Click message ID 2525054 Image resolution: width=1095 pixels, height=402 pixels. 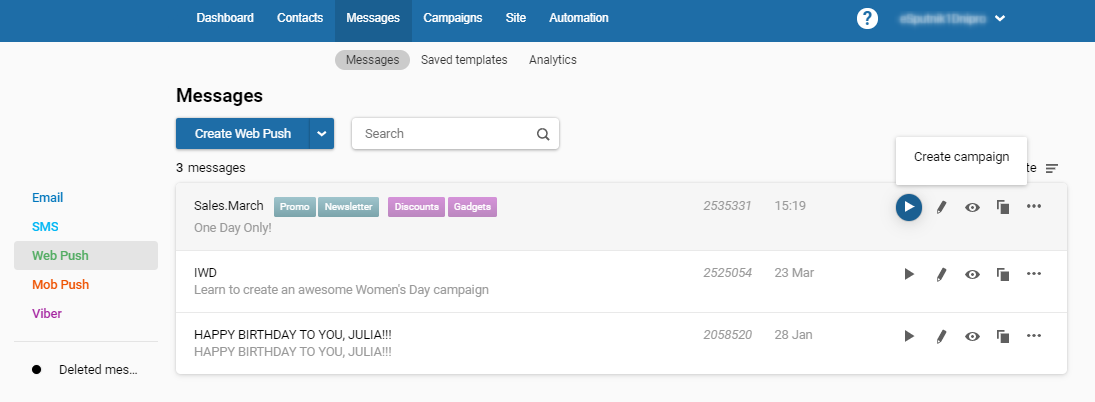pos(728,273)
